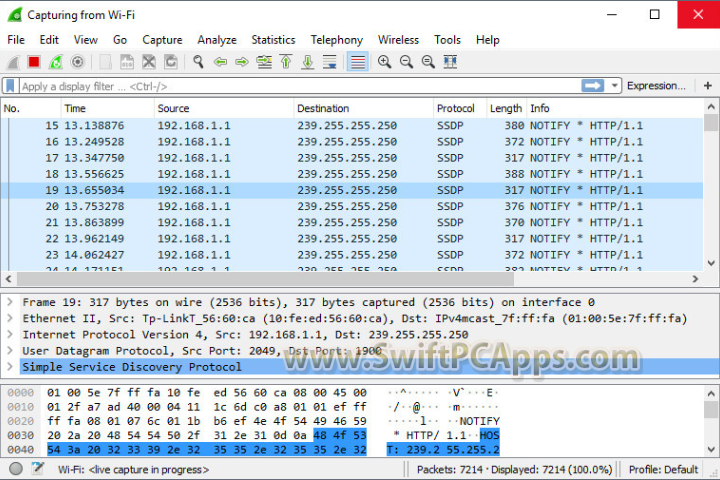Zoom out of packet text
720x480 pixels.
(406, 62)
